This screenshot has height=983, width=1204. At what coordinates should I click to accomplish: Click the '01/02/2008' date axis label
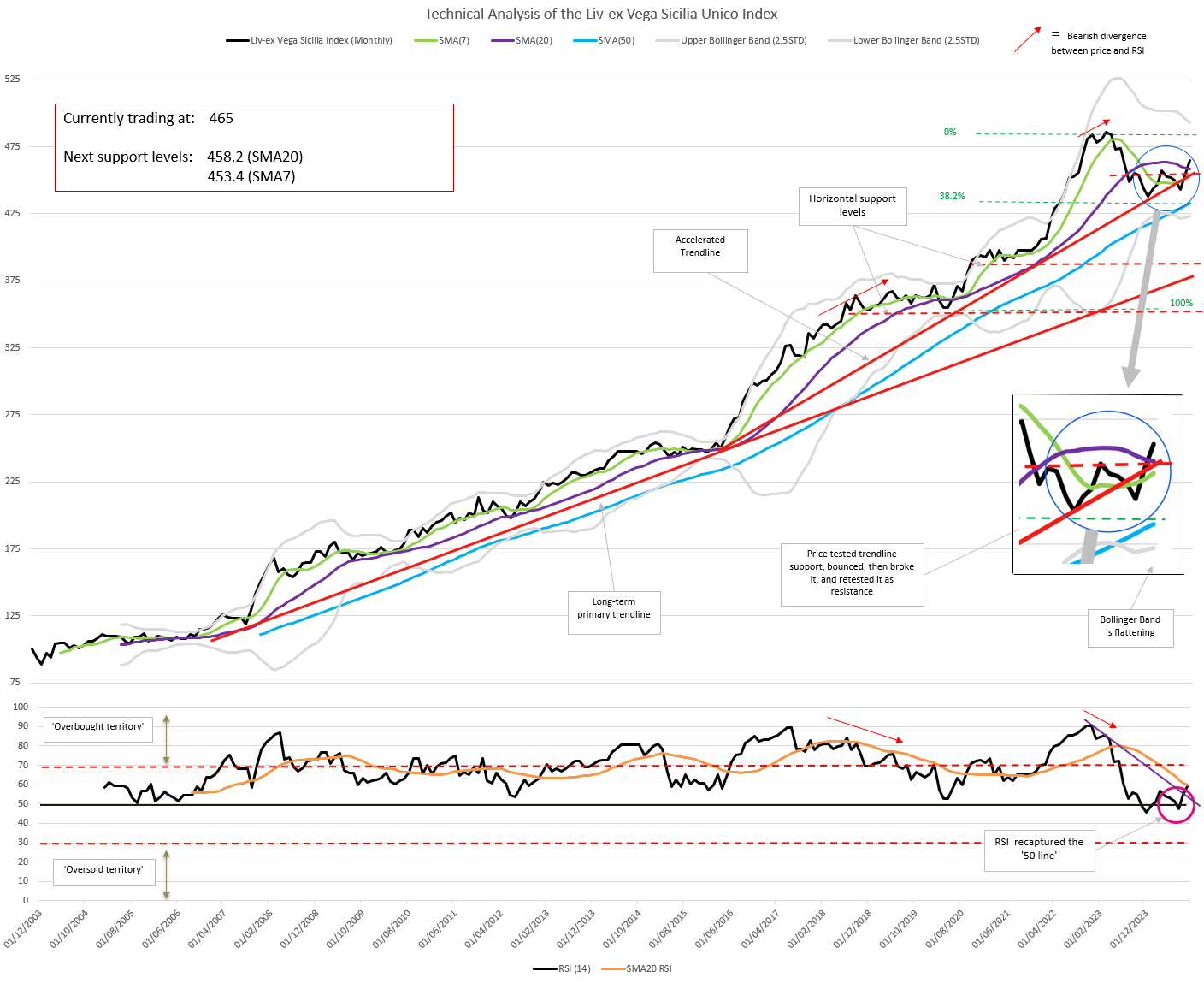254,928
